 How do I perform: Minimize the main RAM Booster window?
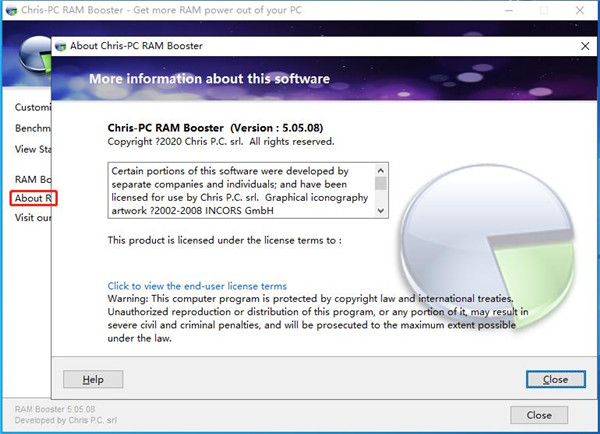tap(509, 10)
